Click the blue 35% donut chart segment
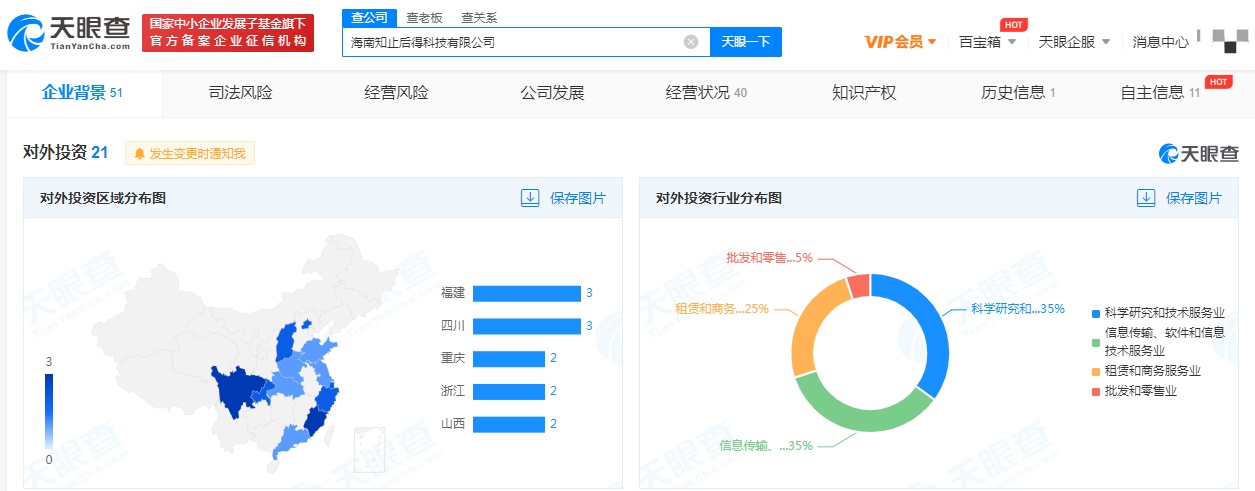1255x491 pixels. click(x=933, y=330)
